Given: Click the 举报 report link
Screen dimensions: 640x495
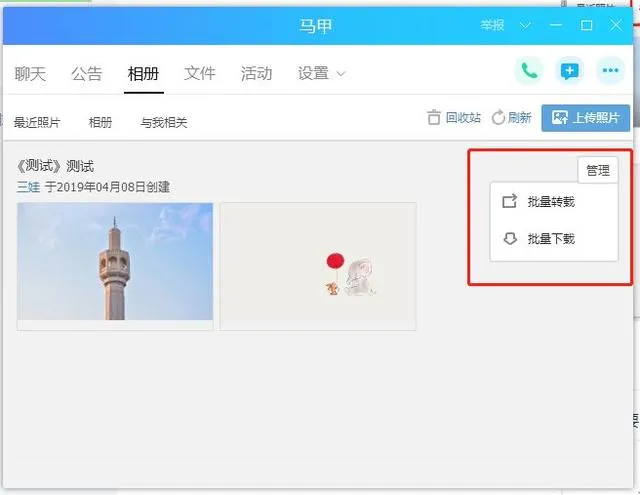Looking at the screenshot, I should pyautogui.click(x=492, y=26).
